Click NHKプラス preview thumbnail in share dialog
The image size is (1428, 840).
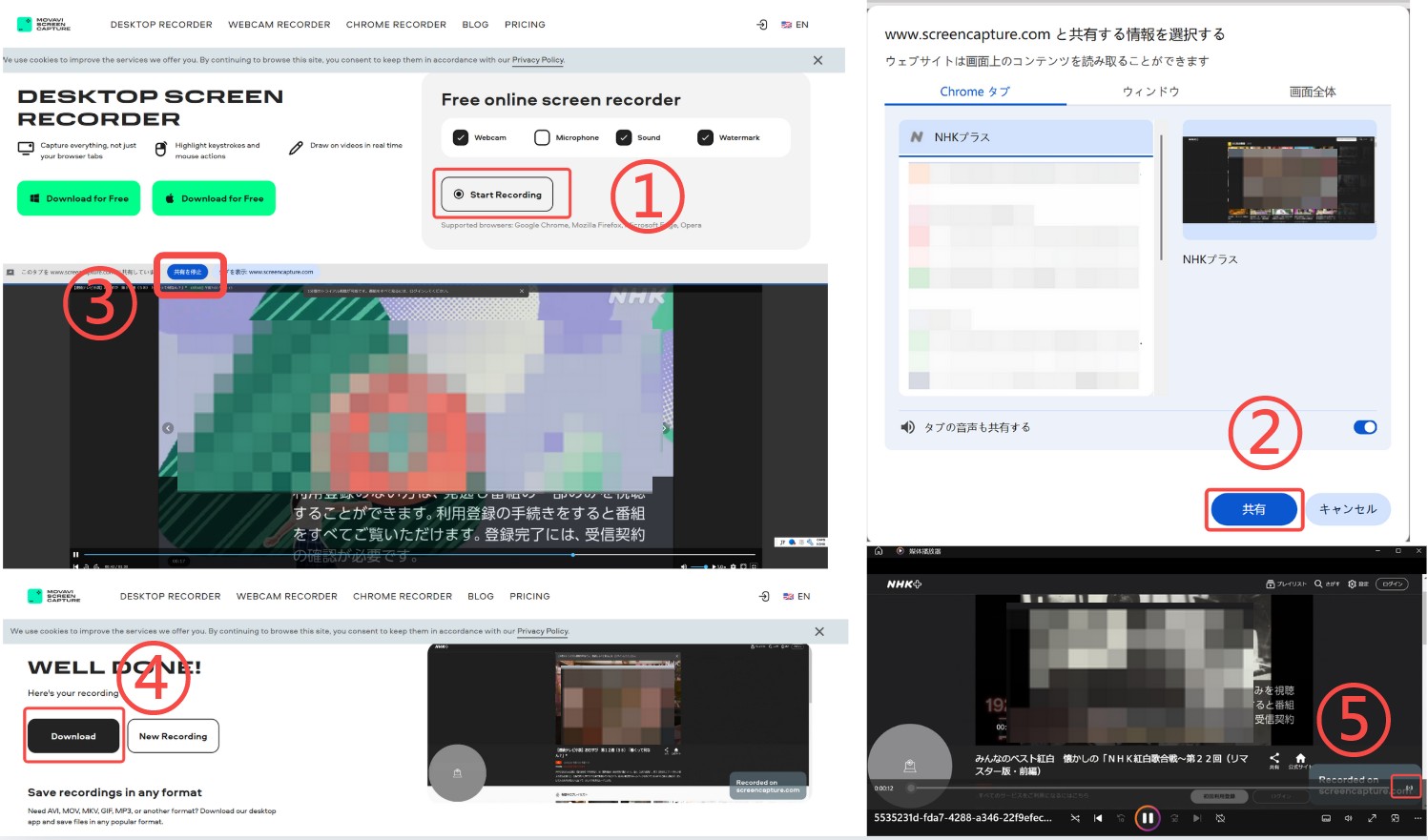(1279, 179)
